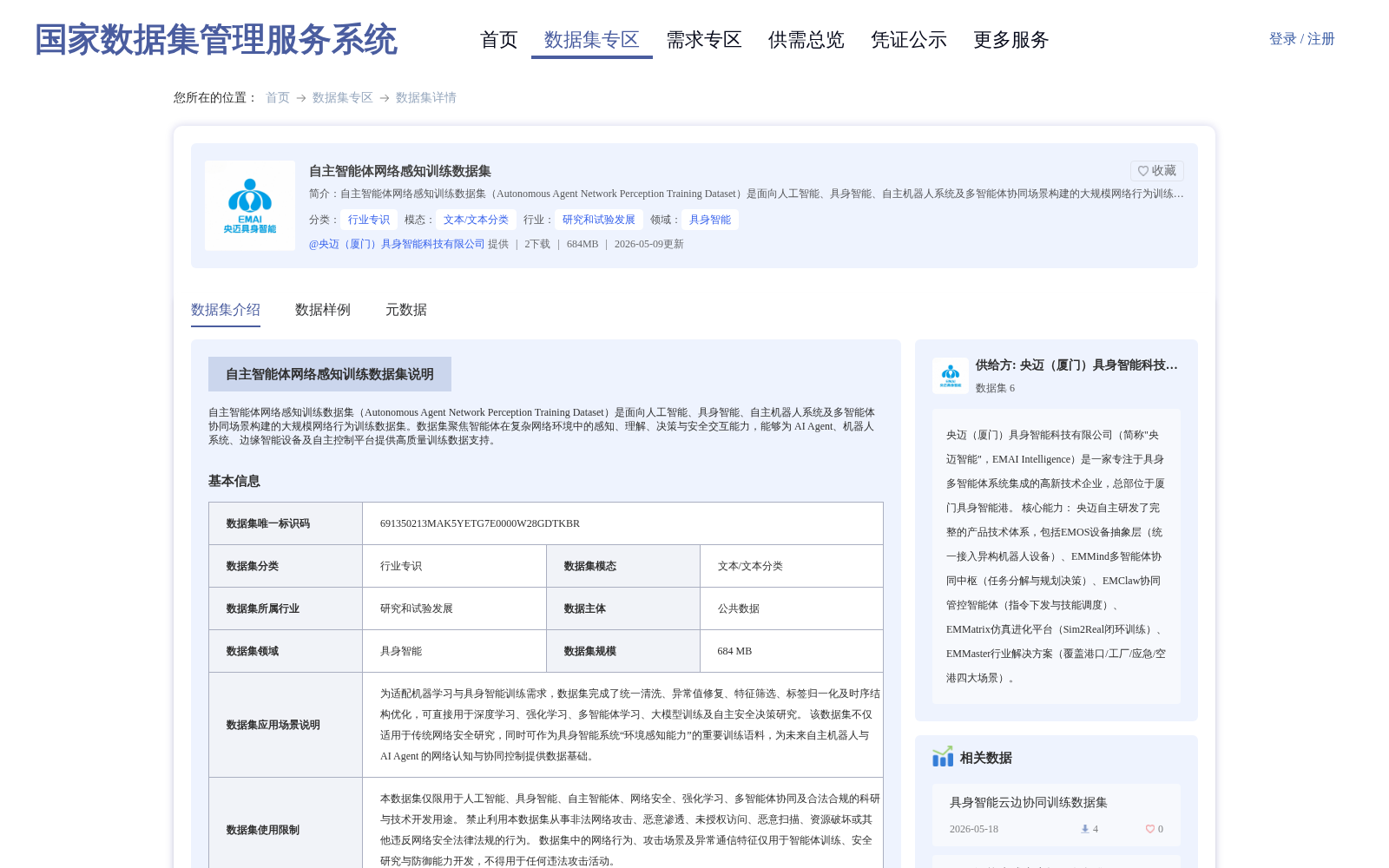Click the 收藏 favorite button

point(1157,171)
